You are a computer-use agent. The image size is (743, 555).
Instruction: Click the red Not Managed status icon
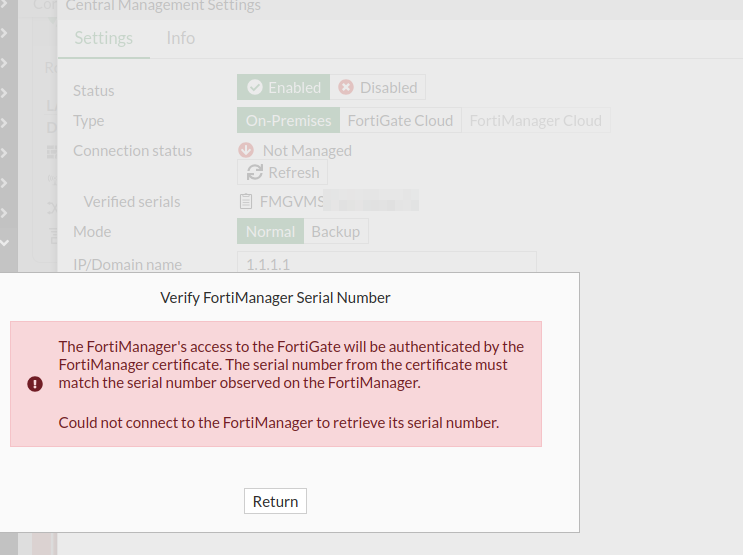(246, 150)
